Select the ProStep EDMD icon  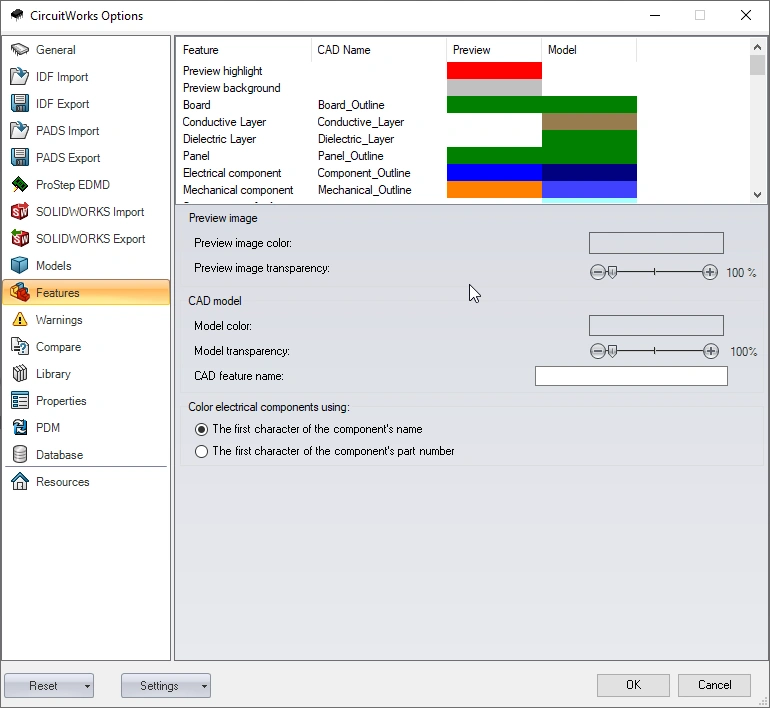pos(20,185)
